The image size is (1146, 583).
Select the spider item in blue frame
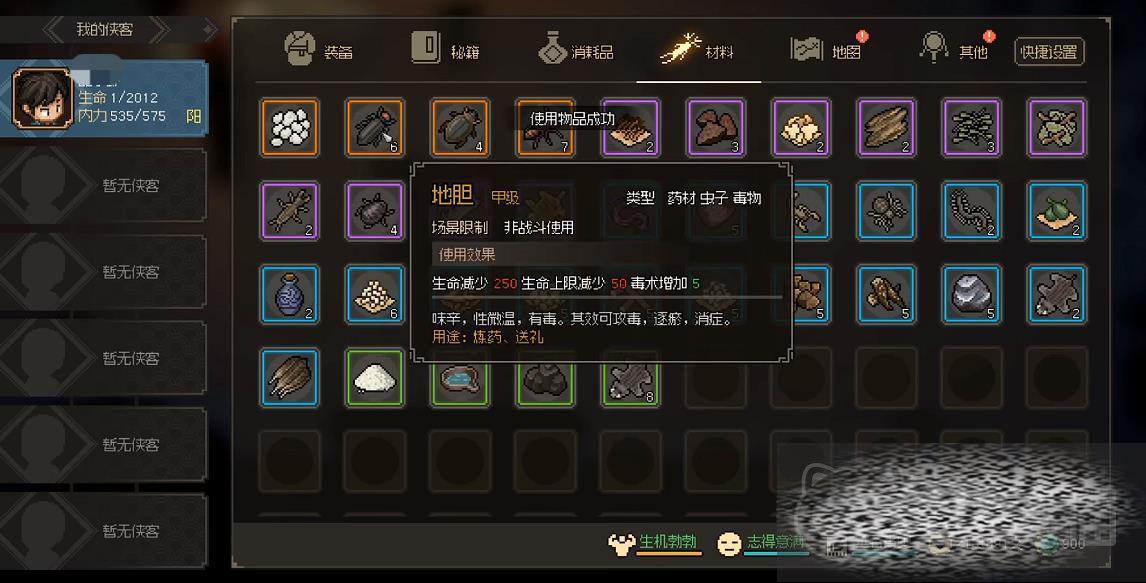886,211
